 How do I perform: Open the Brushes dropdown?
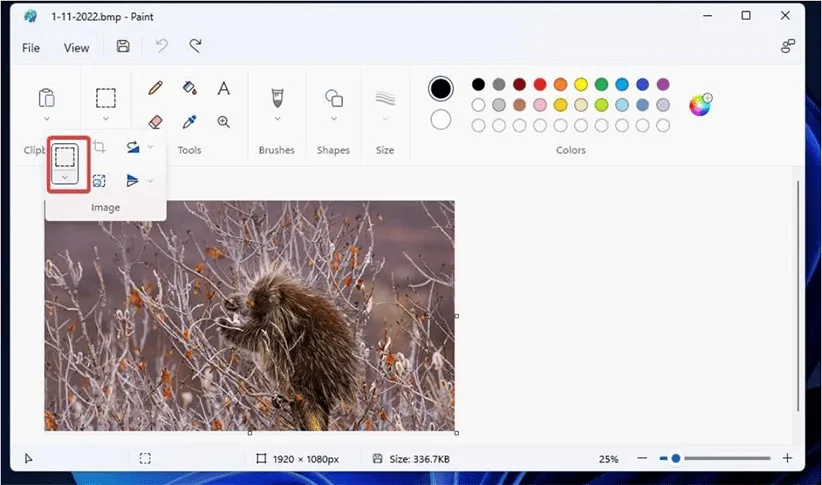coord(277,118)
